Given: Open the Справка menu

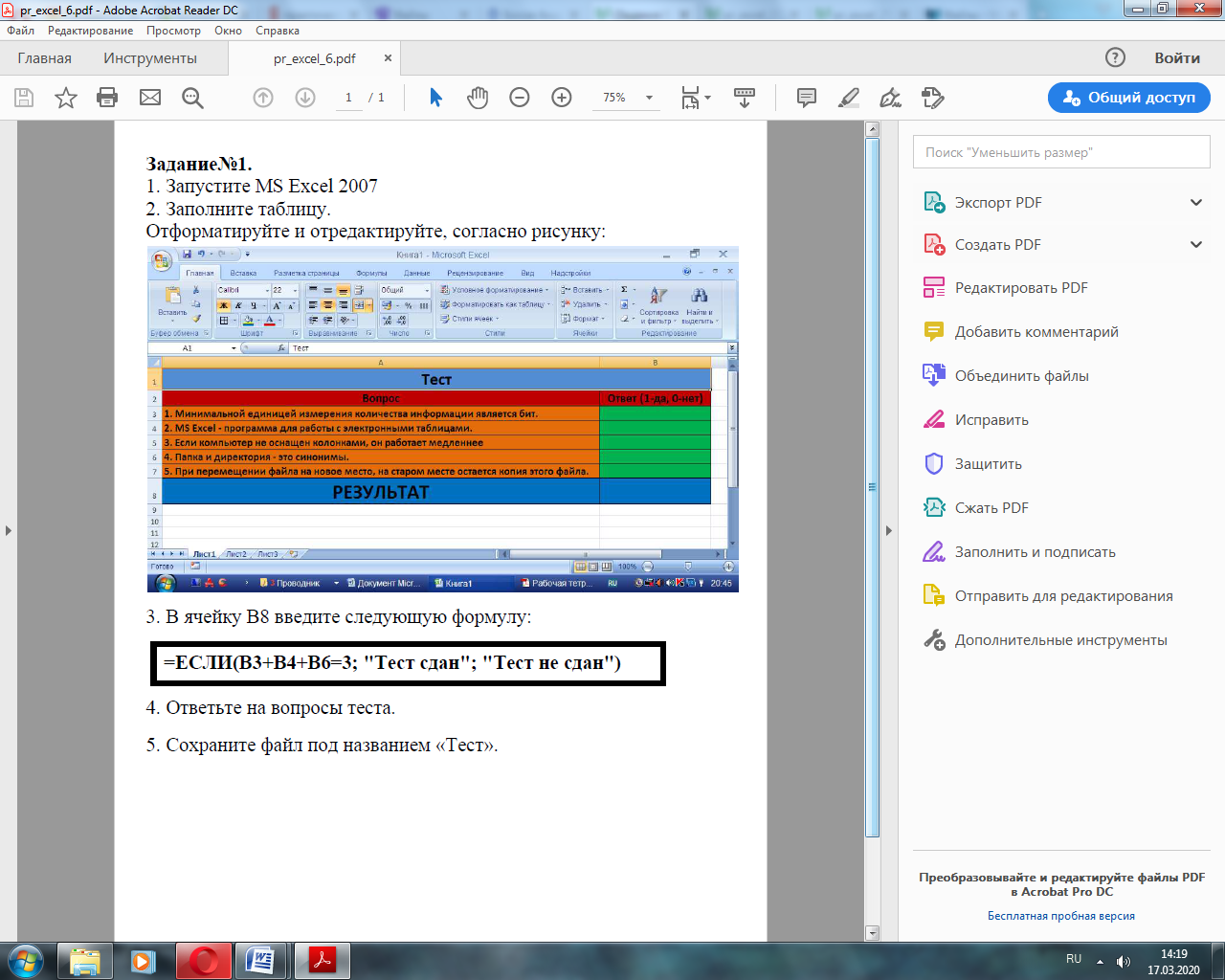Looking at the screenshot, I should 278,31.
